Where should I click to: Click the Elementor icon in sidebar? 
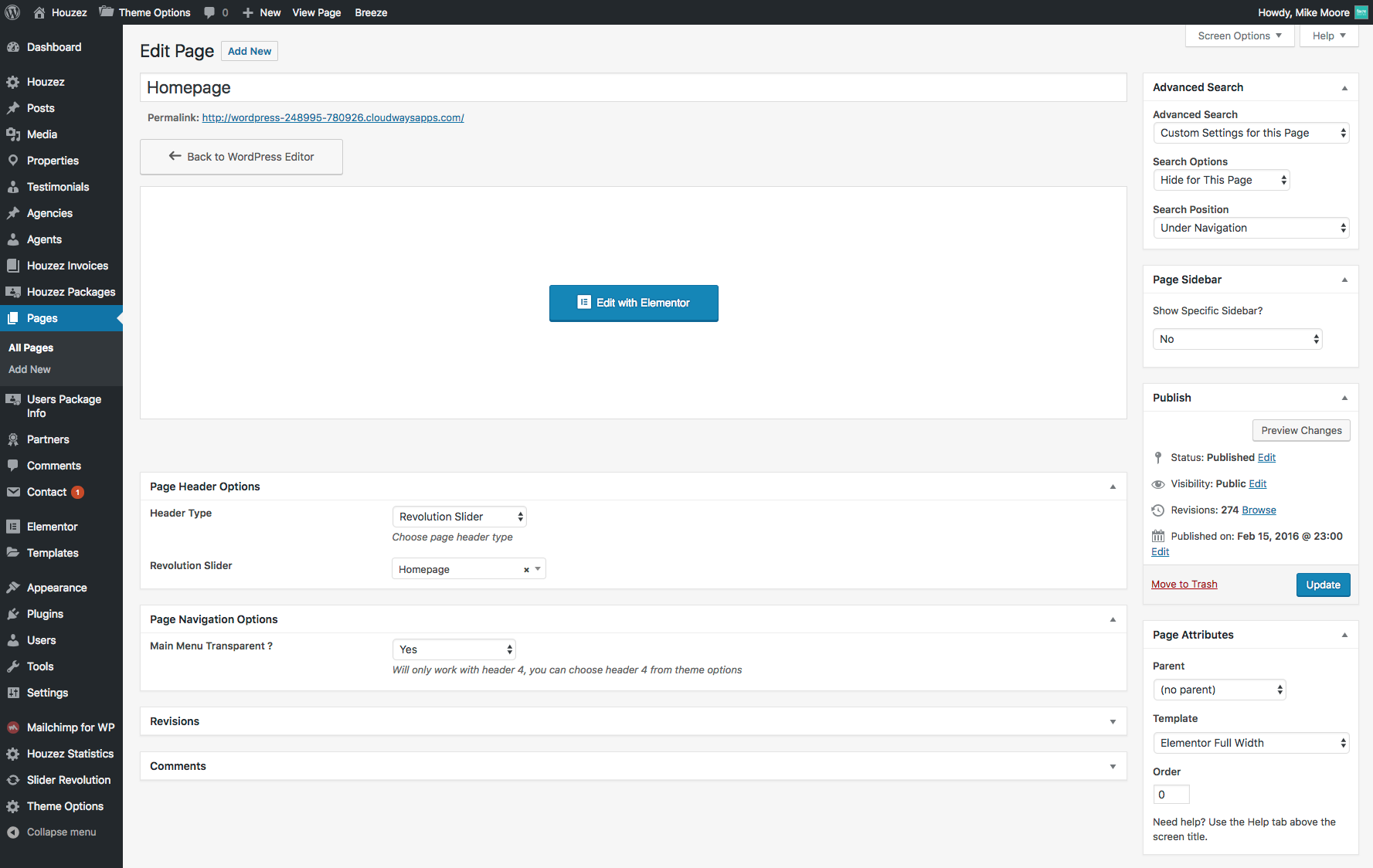[x=13, y=527]
